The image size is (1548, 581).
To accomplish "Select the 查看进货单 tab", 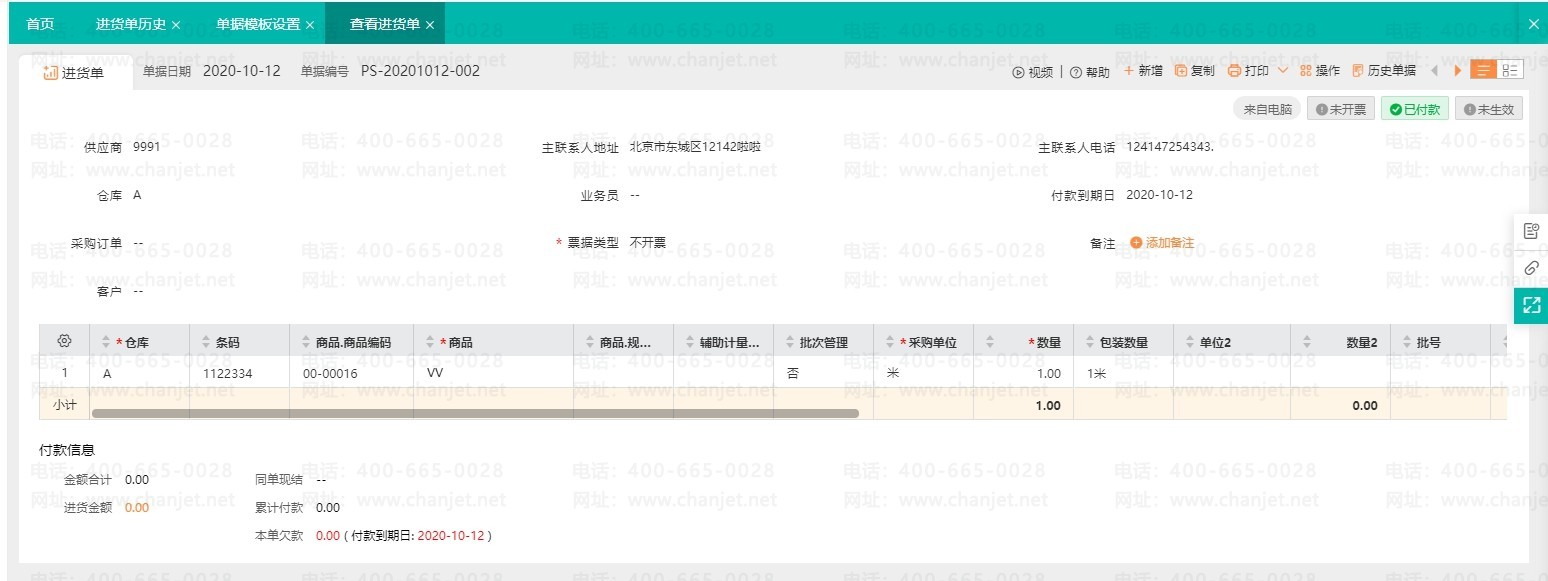I will 385,24.
